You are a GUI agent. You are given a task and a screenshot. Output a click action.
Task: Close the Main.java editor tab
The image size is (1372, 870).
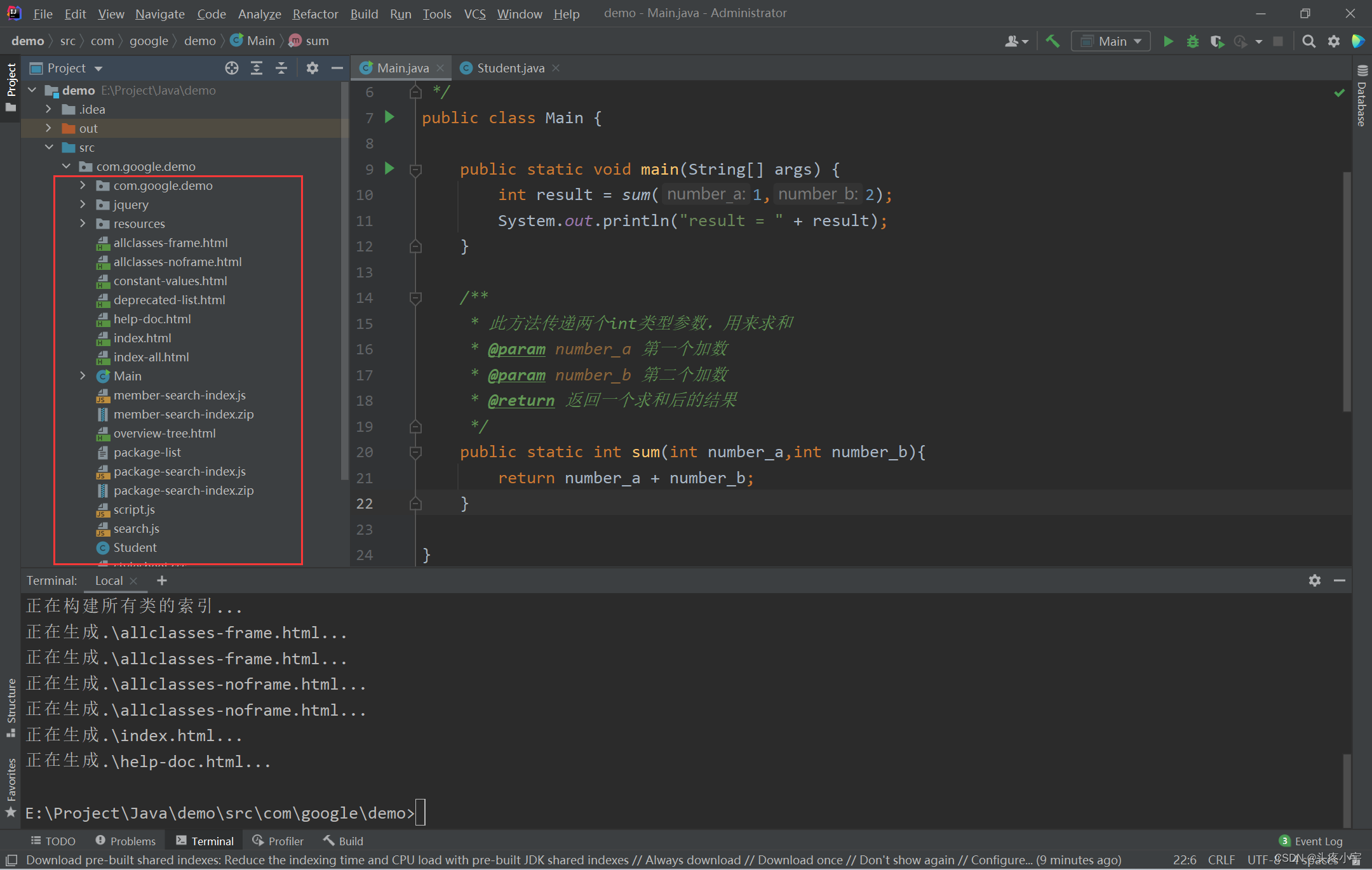[x=440, y=68]
